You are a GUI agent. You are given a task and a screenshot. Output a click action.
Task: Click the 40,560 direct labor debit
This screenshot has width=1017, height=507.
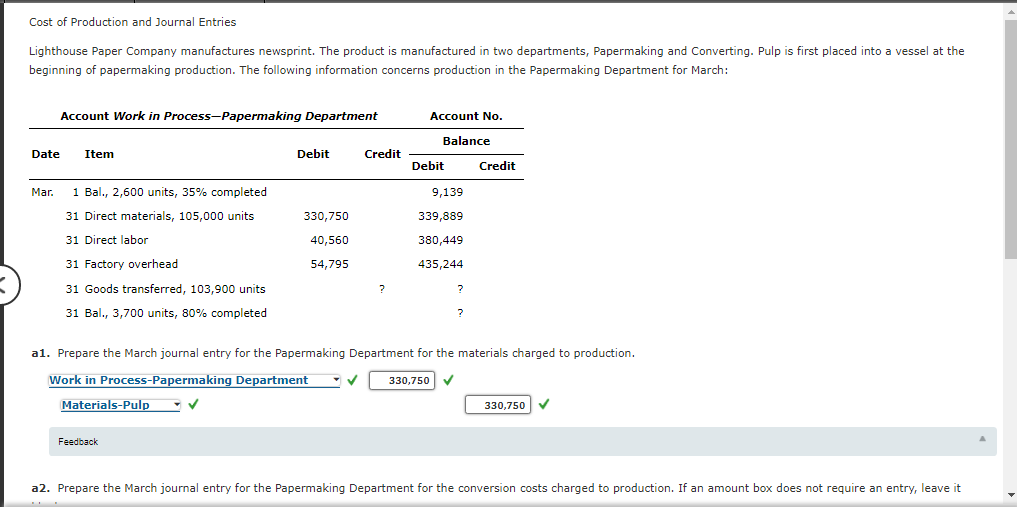point(329,240)
